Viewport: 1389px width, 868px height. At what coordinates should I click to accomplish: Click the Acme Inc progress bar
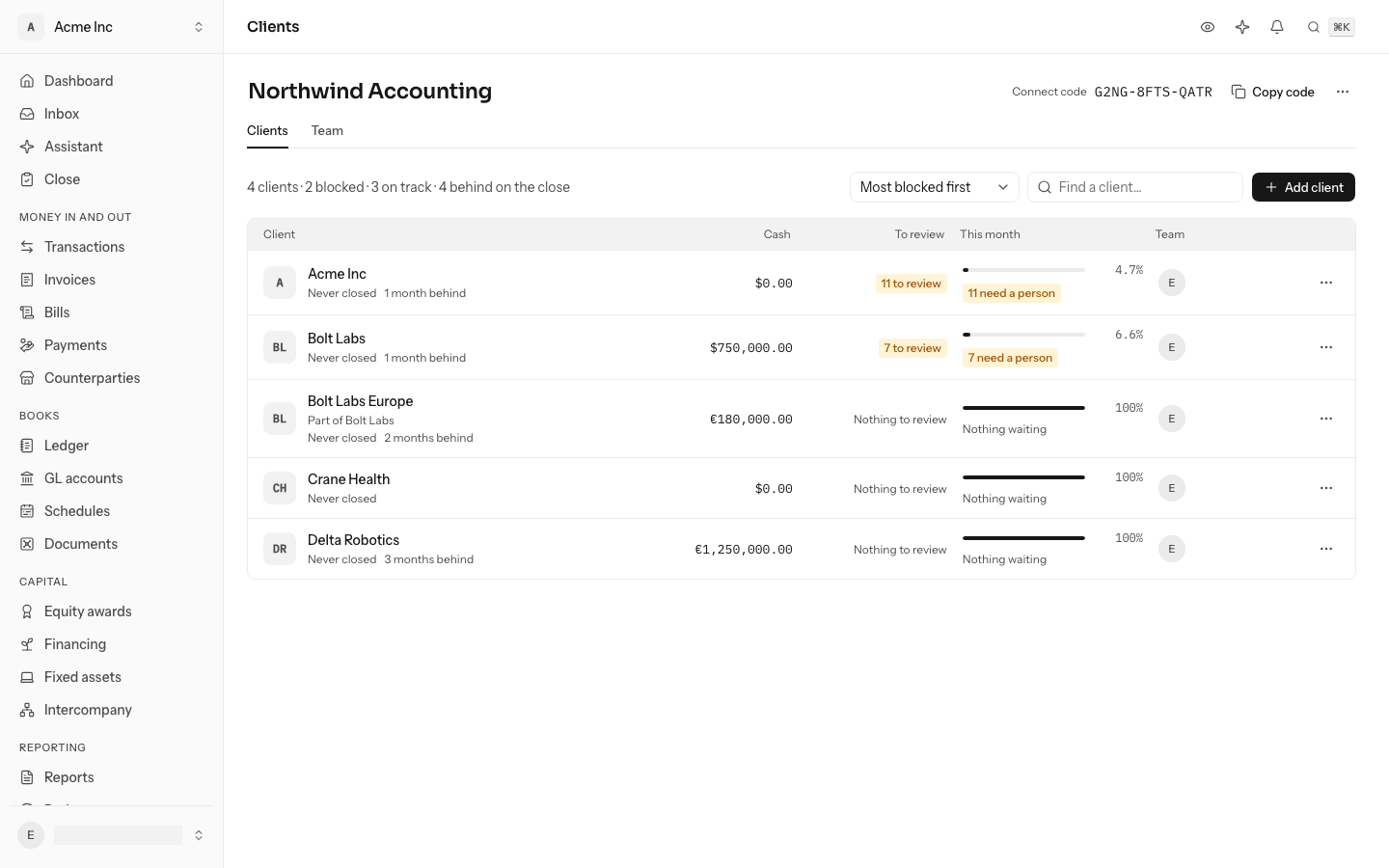1023,270
